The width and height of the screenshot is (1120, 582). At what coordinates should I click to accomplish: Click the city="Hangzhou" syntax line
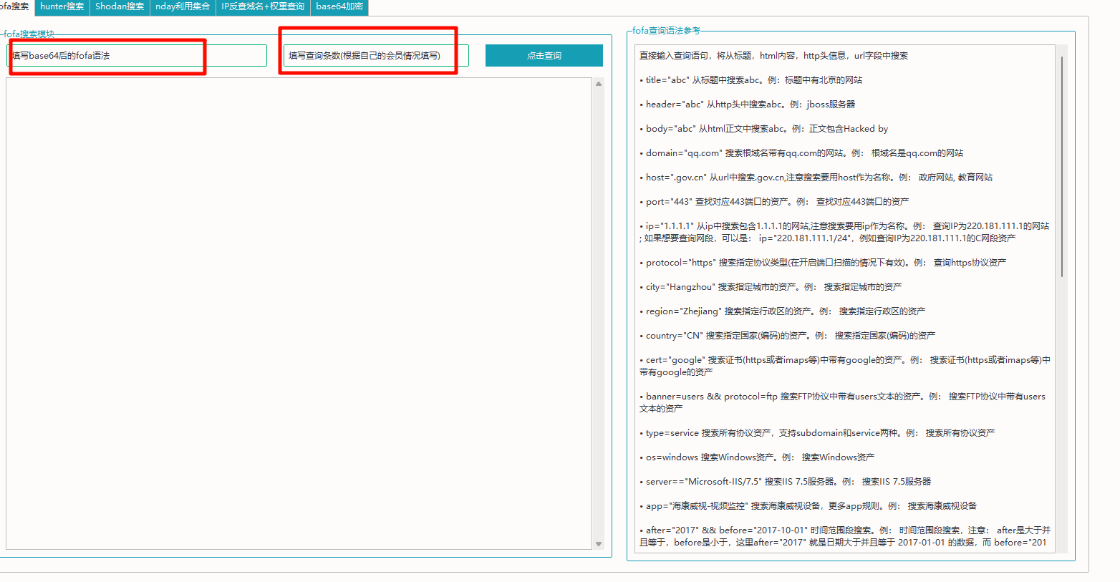coord(771,286)
